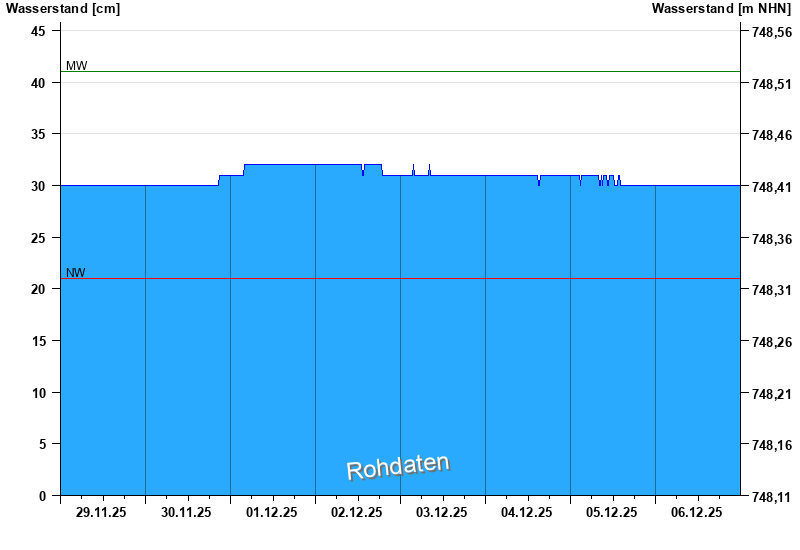This screenshot has height=550, width=800.
Task: Click the date label 30.11.25
Action: click(186, 512)
